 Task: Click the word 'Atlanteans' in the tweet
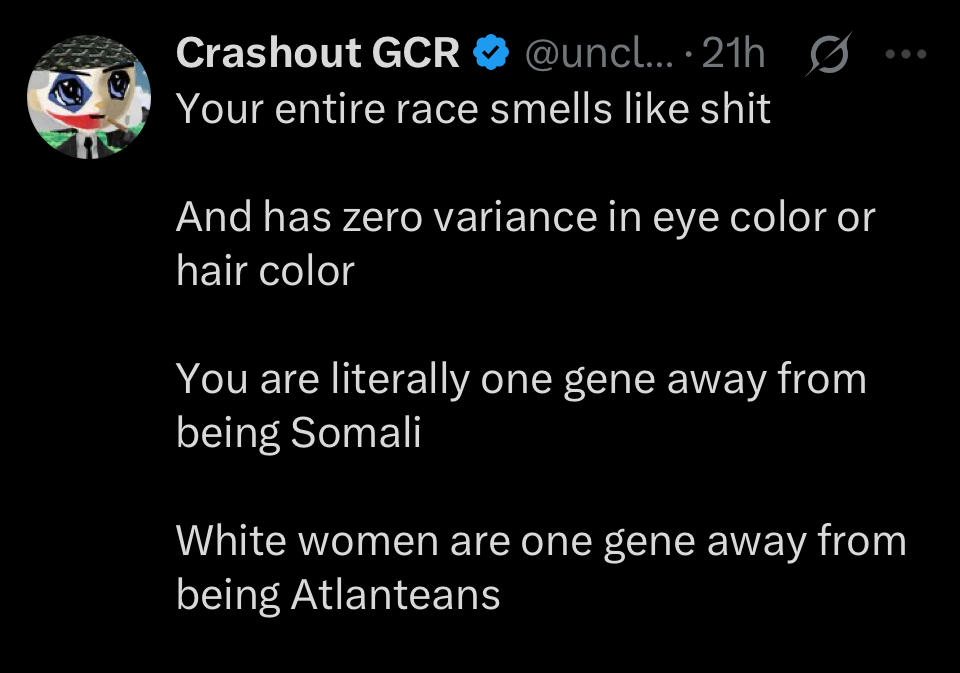(396, 595)
